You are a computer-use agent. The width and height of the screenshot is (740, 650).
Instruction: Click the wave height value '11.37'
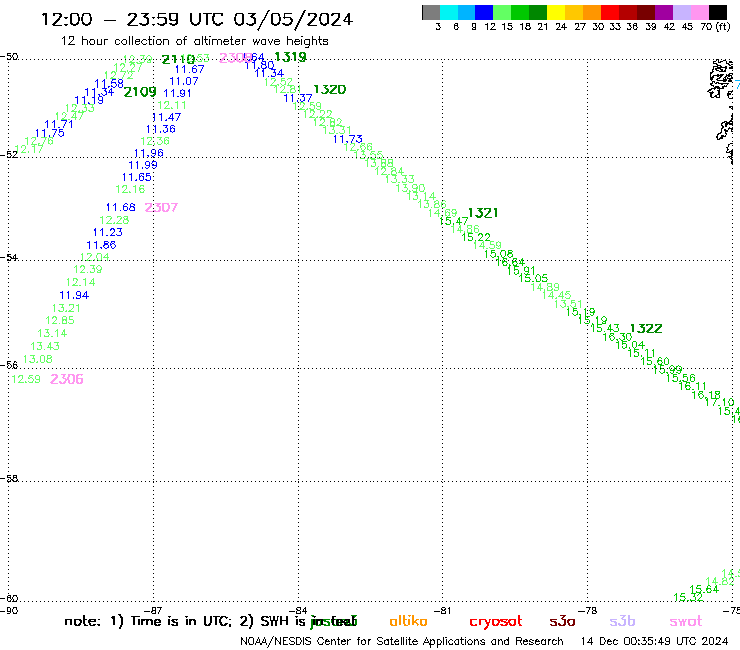[298, 98]
